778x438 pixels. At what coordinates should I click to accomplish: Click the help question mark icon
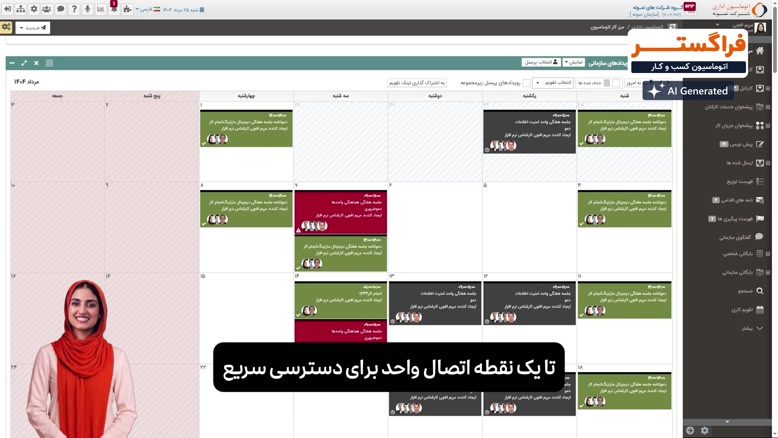click(74, 9)
